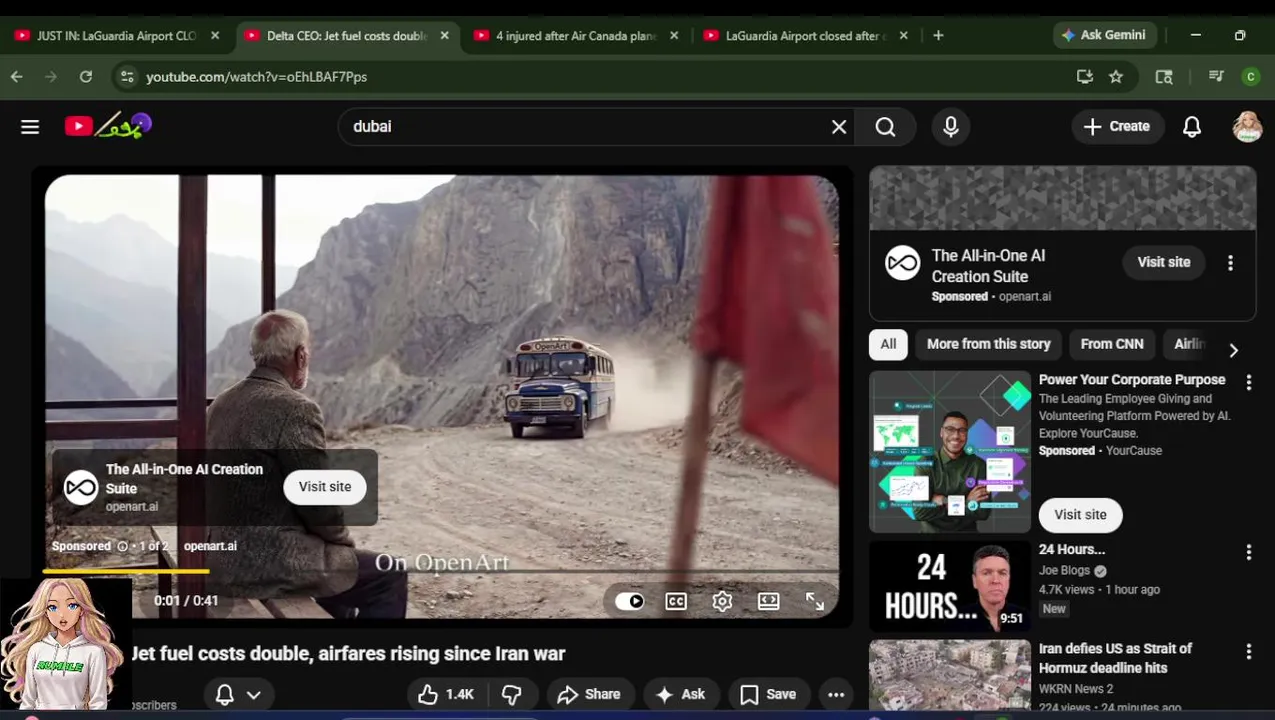Viewport: 1275px width, 720px height.
Task: Expand the notification preferences dropdown chevron
Action: pos(254,694)
